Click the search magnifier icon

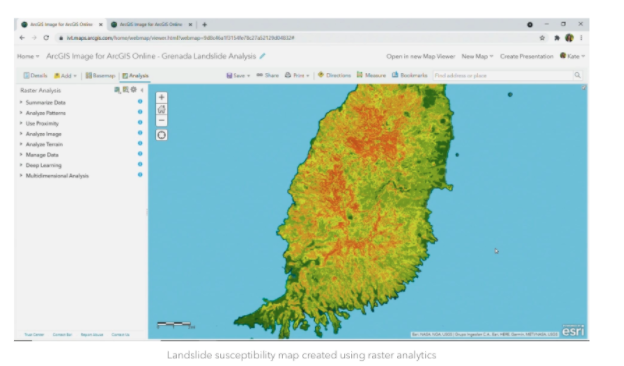pyautogui.click(x=577, y=75)
